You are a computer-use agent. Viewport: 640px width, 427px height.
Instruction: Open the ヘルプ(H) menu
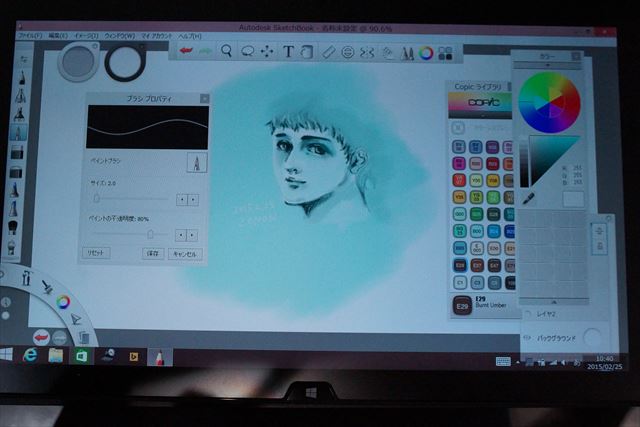(x=189, y=36)
